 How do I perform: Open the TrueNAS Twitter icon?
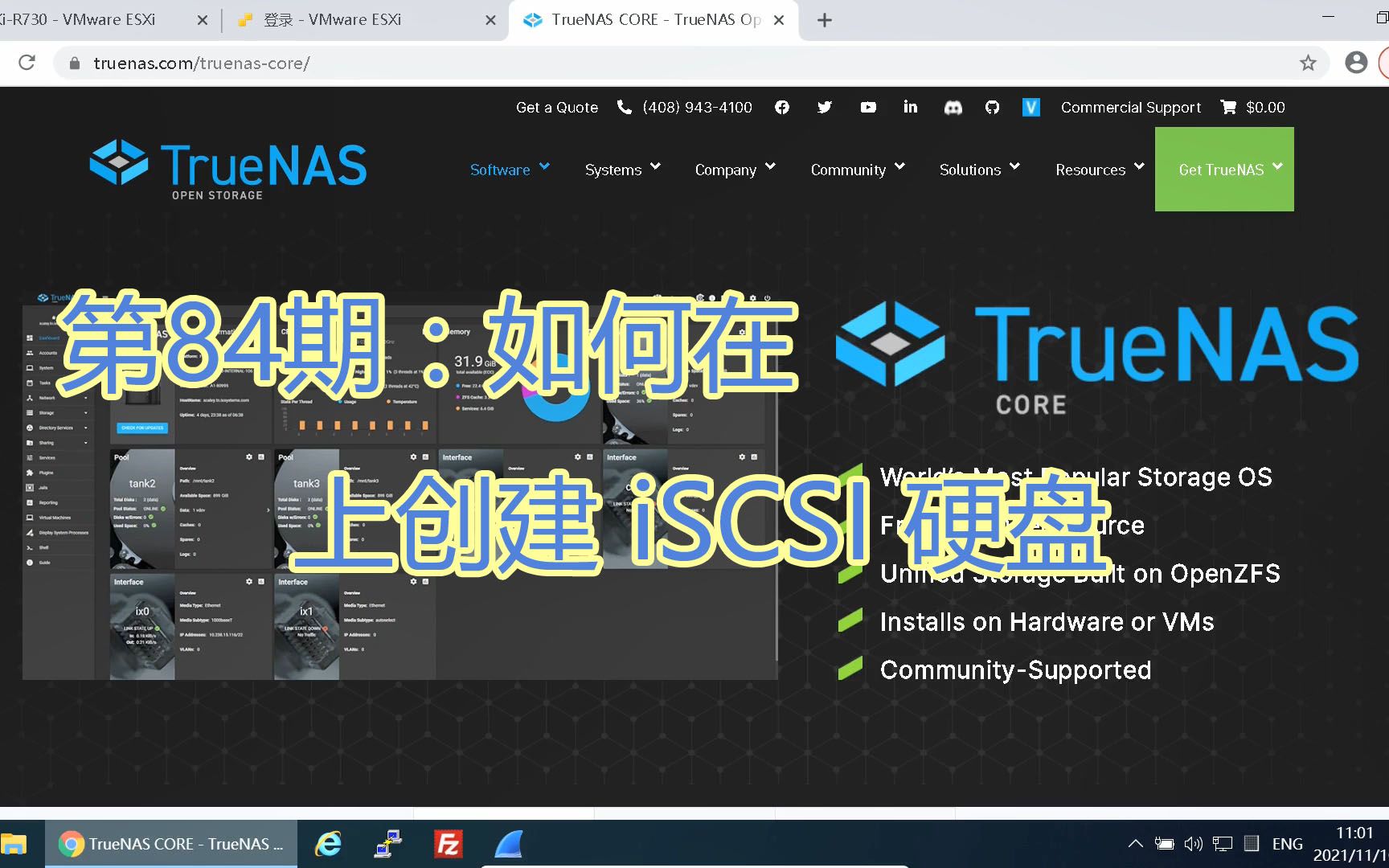[x=825, y=107]
